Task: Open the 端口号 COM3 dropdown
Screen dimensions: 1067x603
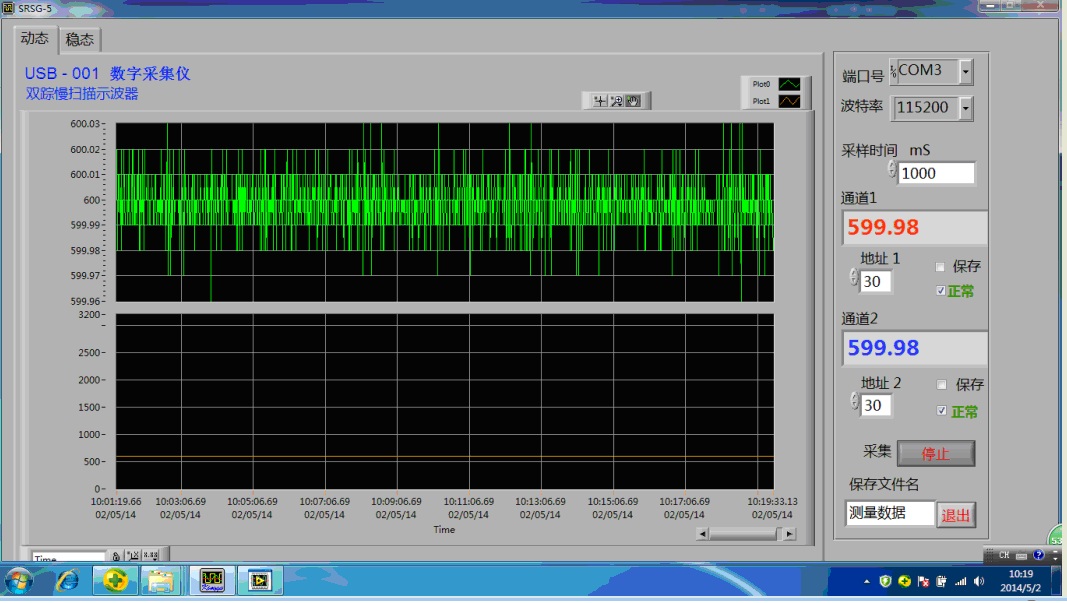Action: 966,71
